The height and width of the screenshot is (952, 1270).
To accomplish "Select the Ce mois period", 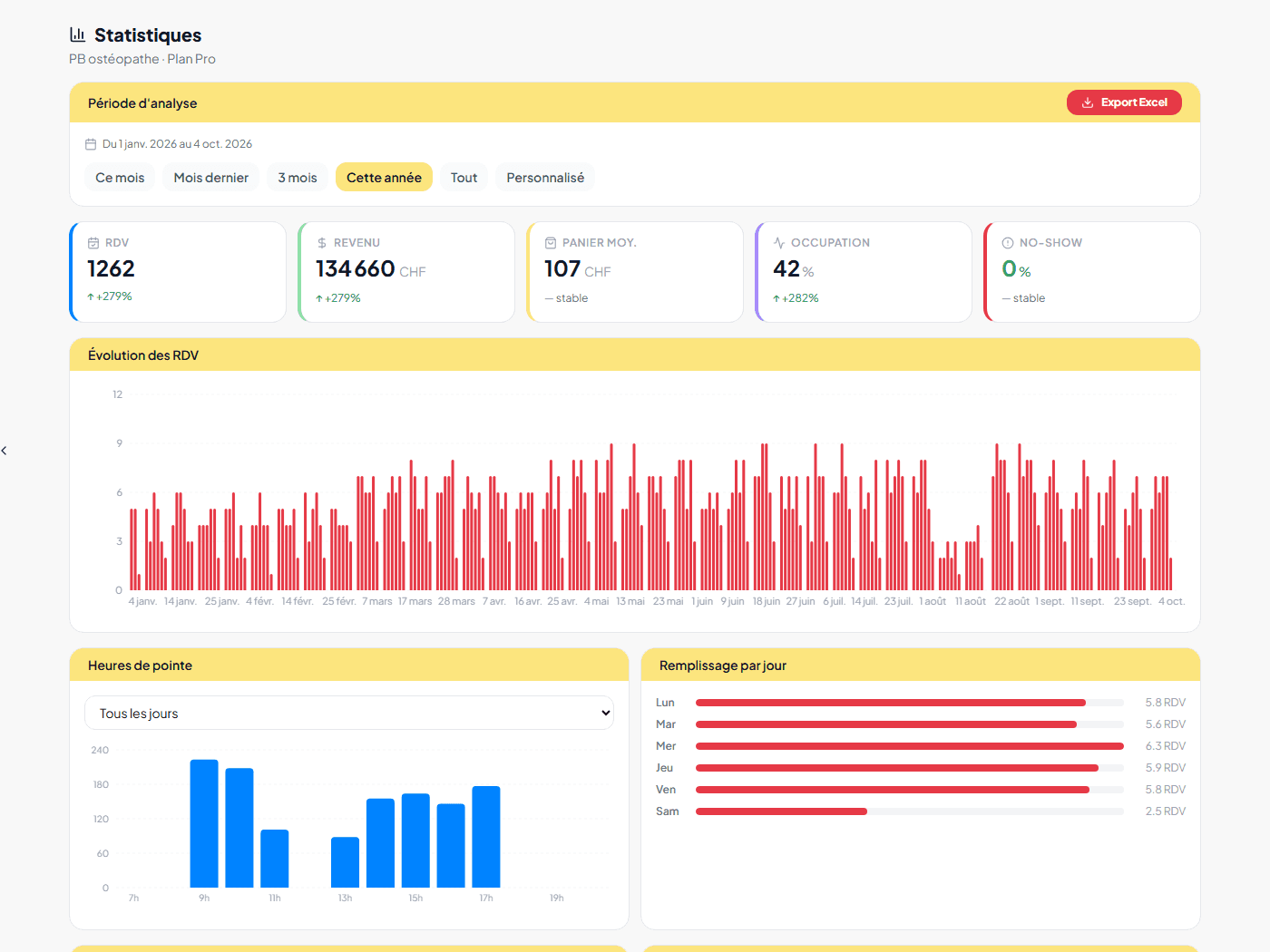I will [120, 178].
